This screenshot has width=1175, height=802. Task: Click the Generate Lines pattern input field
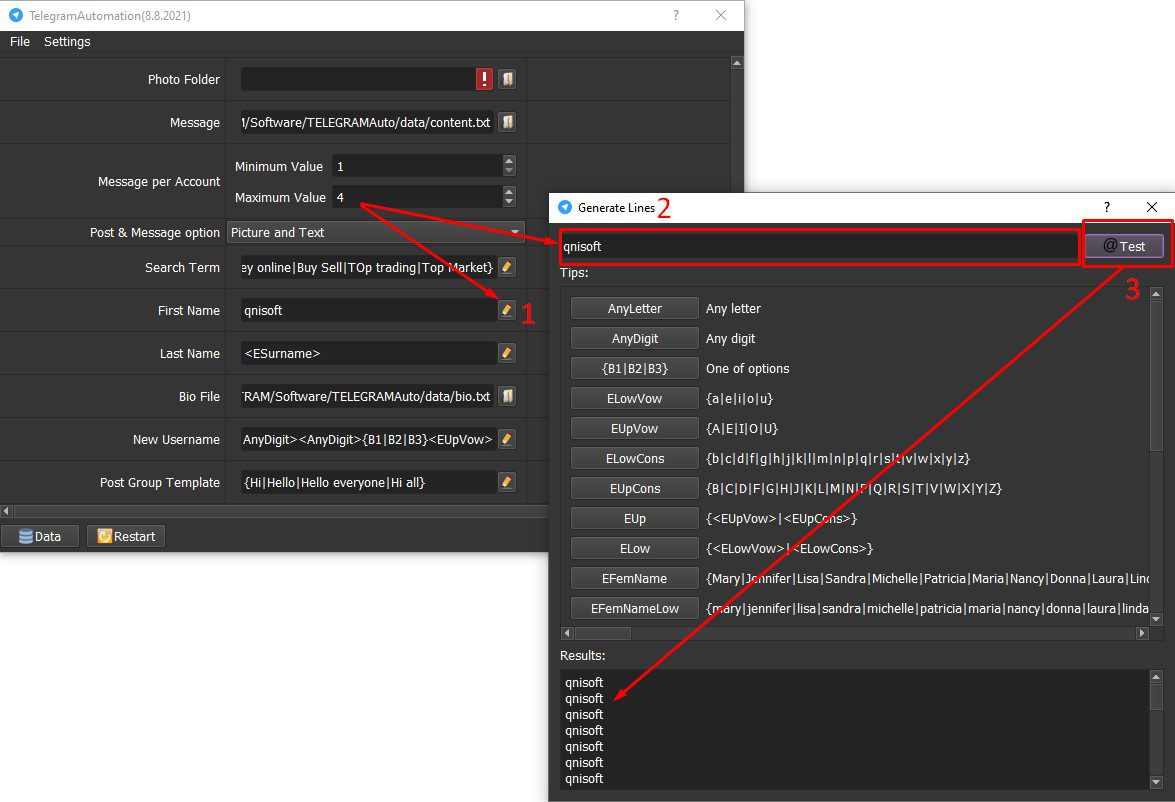818,246
